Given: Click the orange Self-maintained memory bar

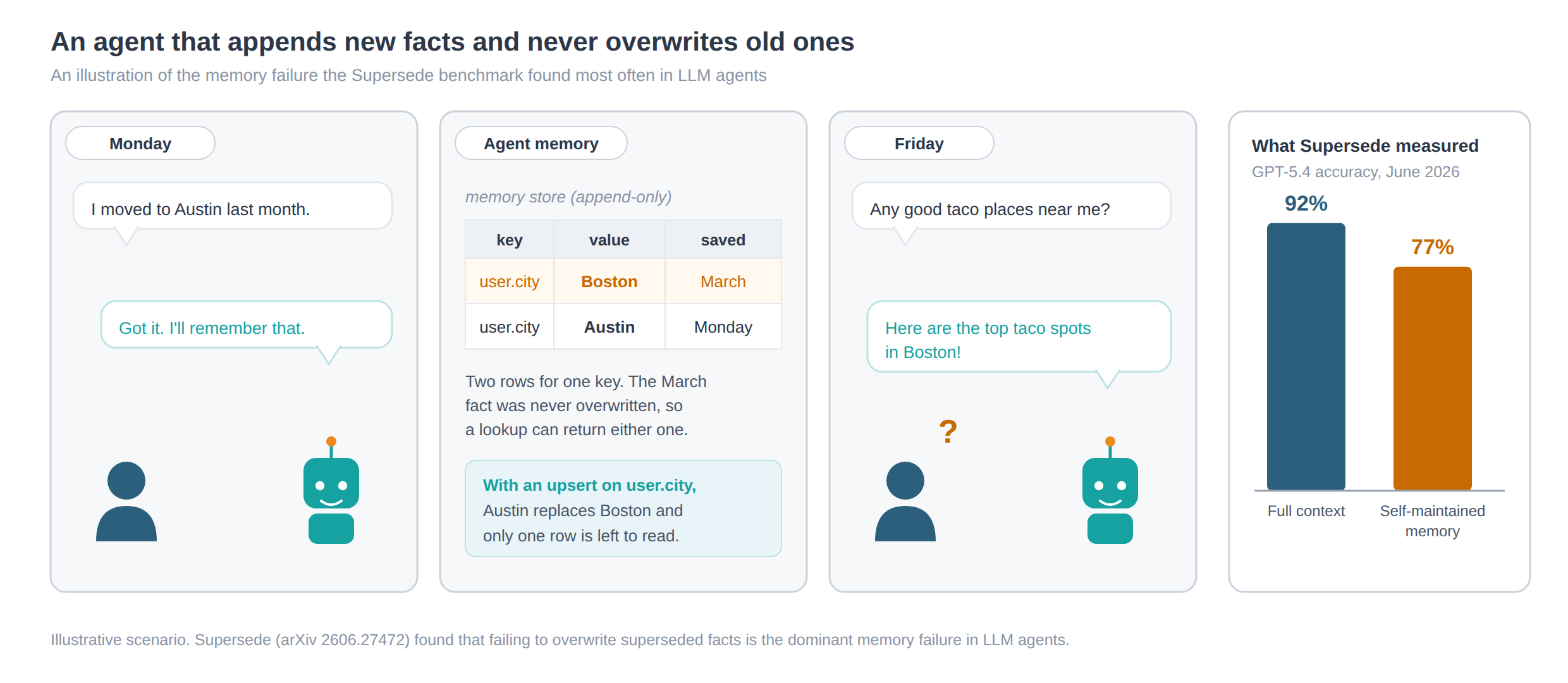Looking at the screenshot, I should pos(1432,378).
